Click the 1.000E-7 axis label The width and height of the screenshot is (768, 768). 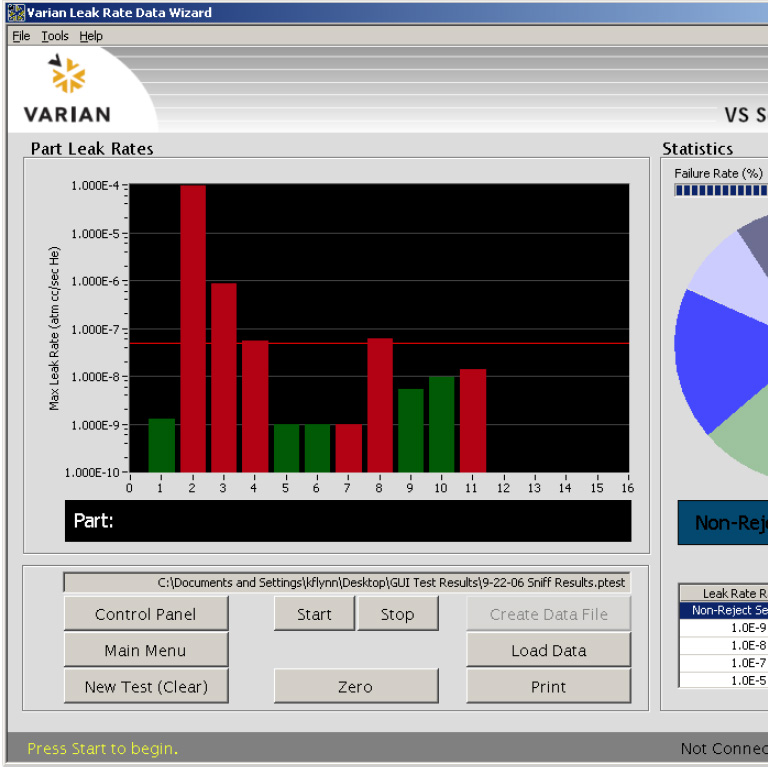click(95, 329)
